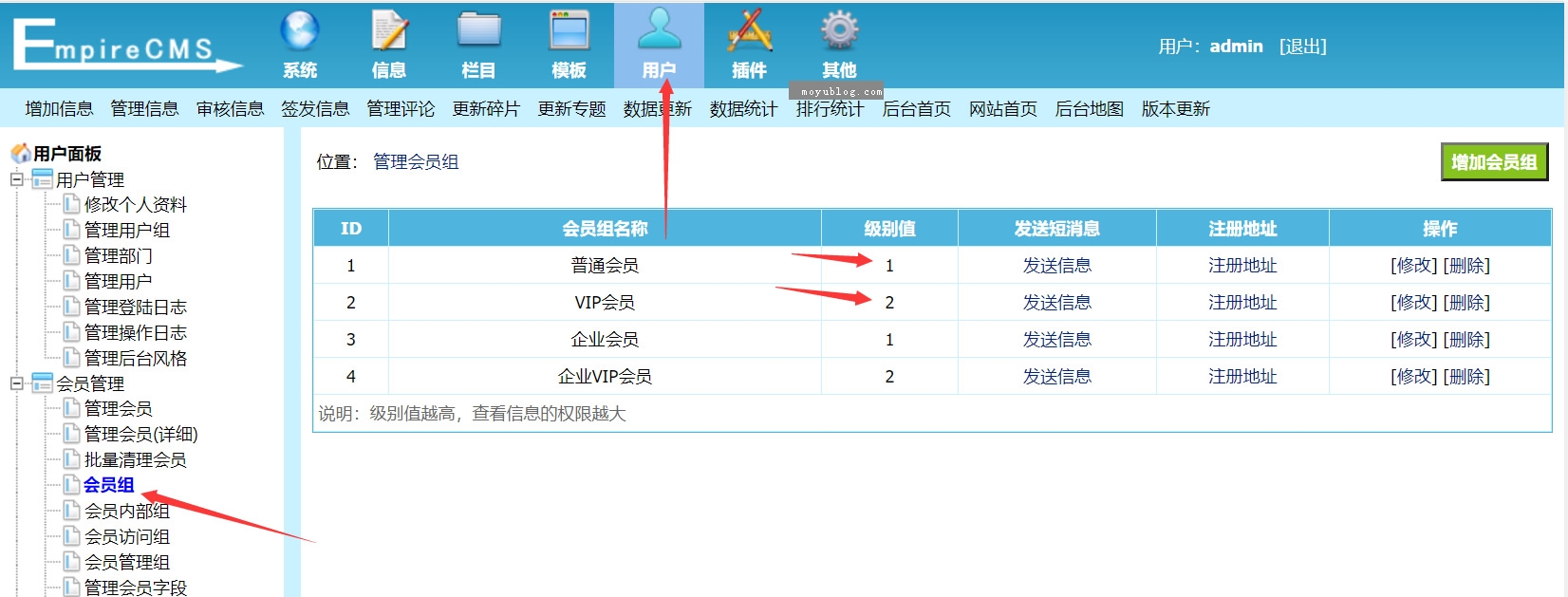Open 审核信息 in the submenu bar
1568x597 pixels.
(x=230, y=109)
